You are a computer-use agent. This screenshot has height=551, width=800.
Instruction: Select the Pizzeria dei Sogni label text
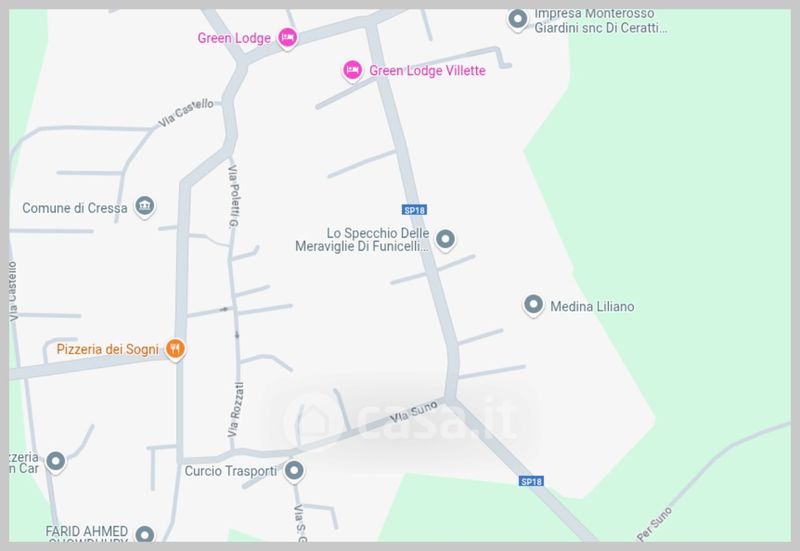coord(108,349)
